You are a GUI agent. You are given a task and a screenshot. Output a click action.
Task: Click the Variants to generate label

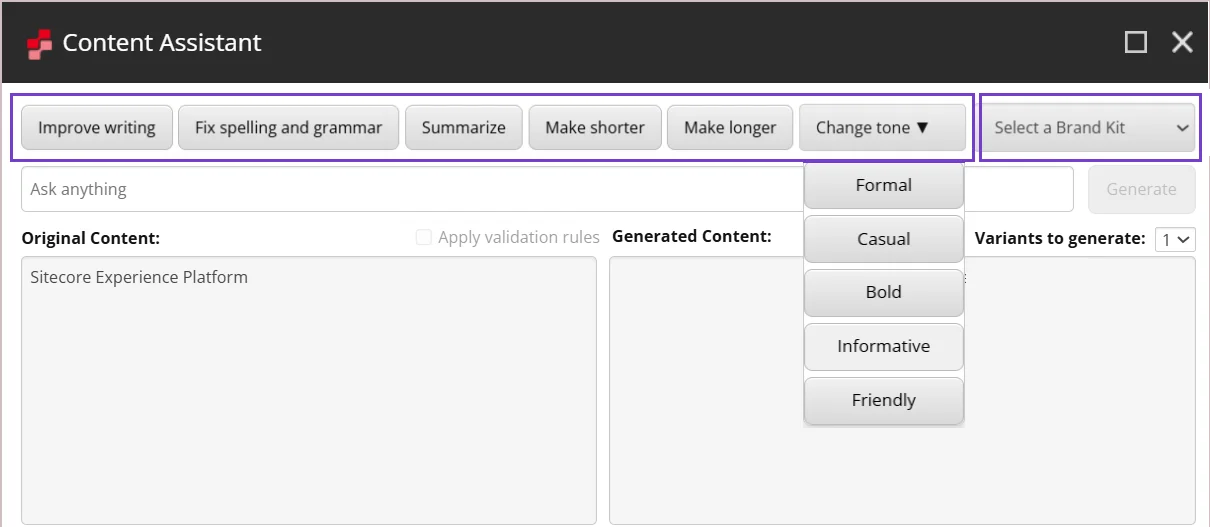pyautogui.click(x=1060, y=238)
